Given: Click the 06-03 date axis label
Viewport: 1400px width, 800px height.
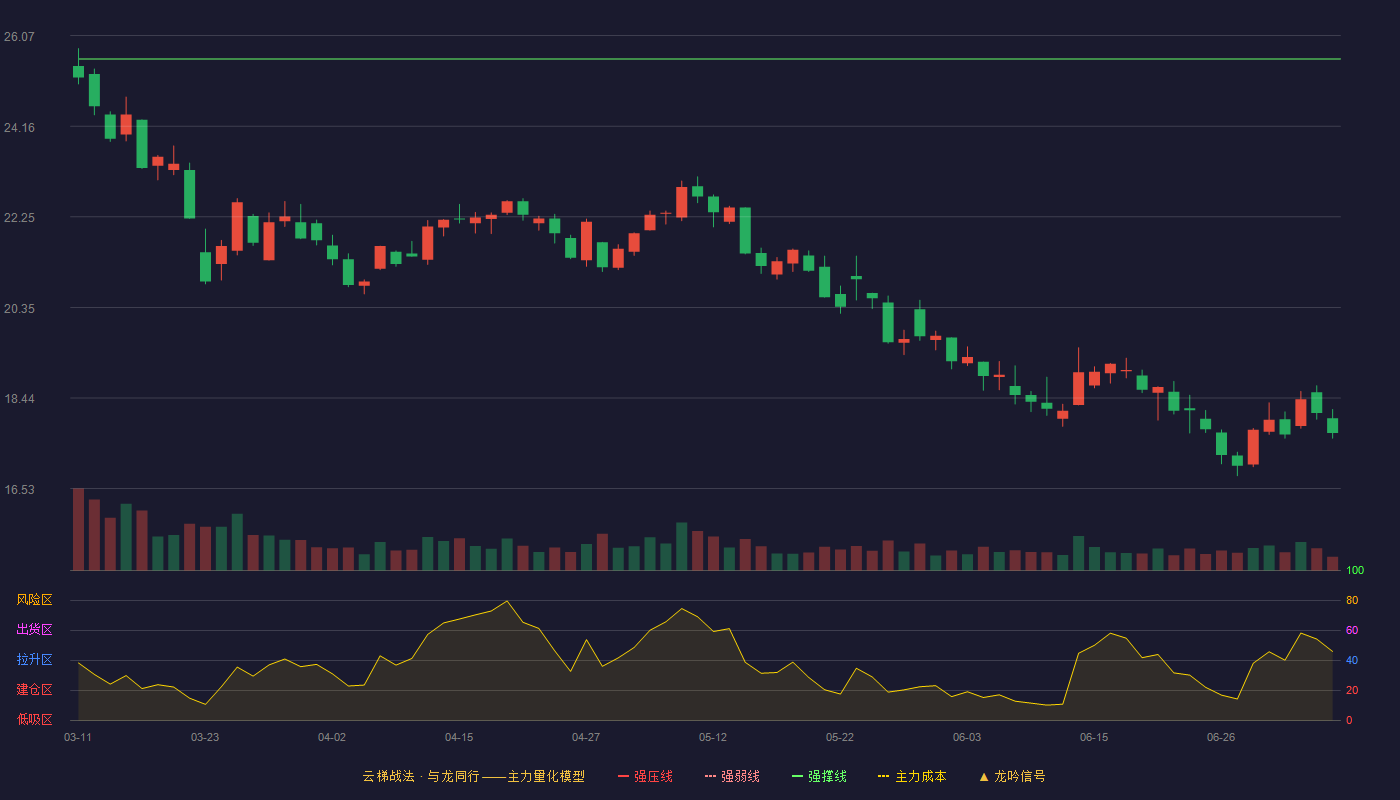Looking at the screenshot, I should coord(967,737).
